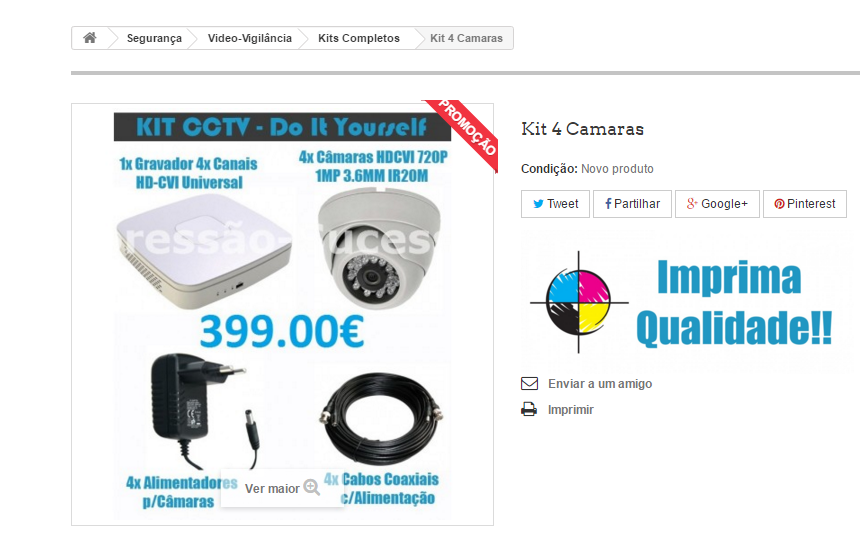Image resolution: width=860 pixels, height=542 pixels.
Task: Click the printer icon
Action: coord(529,409)
